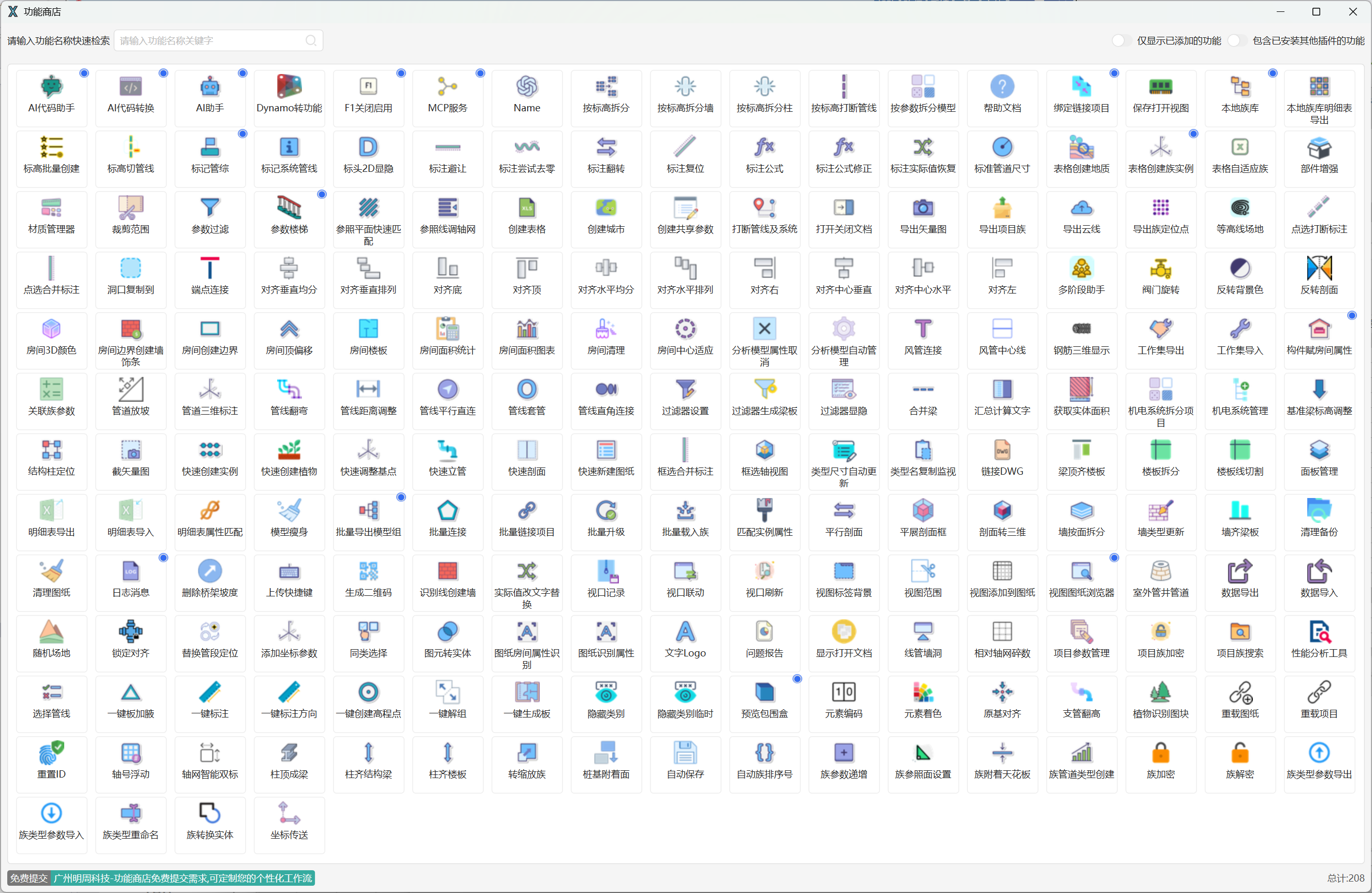Screen dimensions: 1372x893
Task: Select the AI代码转换 icon
Action: tap(131, 86)
